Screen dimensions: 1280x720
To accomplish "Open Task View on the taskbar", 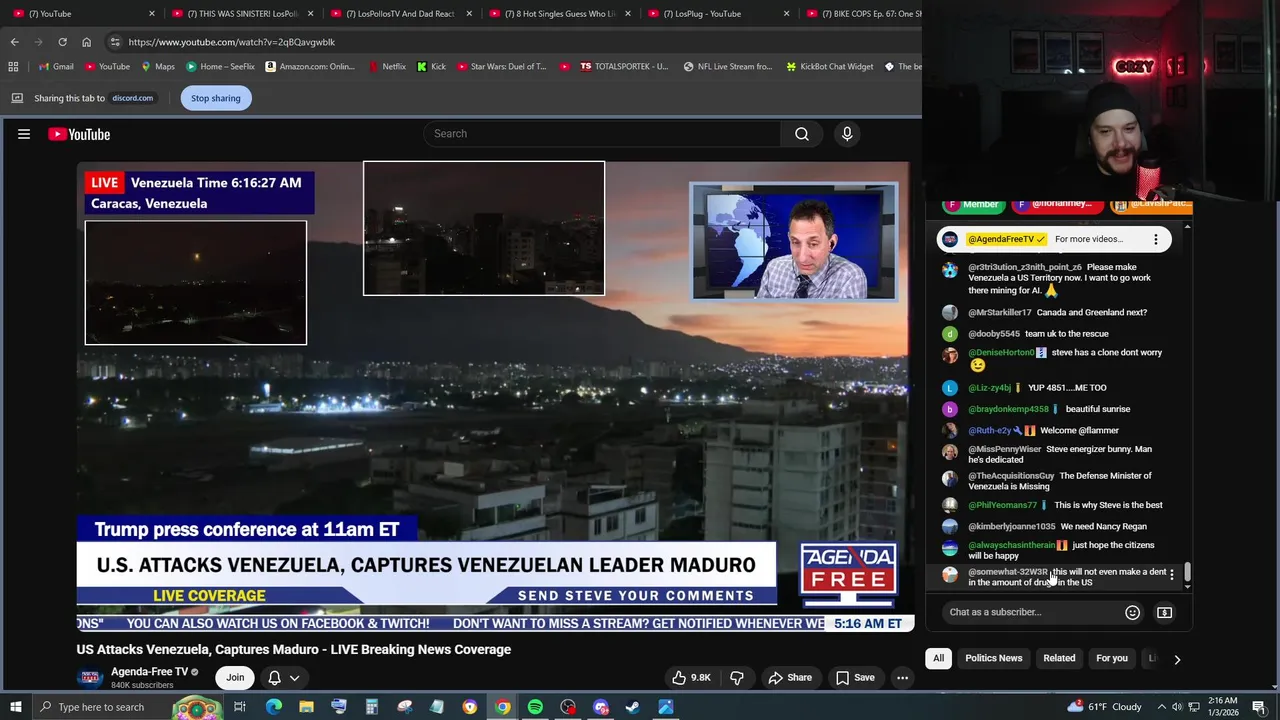I will 240,707.
